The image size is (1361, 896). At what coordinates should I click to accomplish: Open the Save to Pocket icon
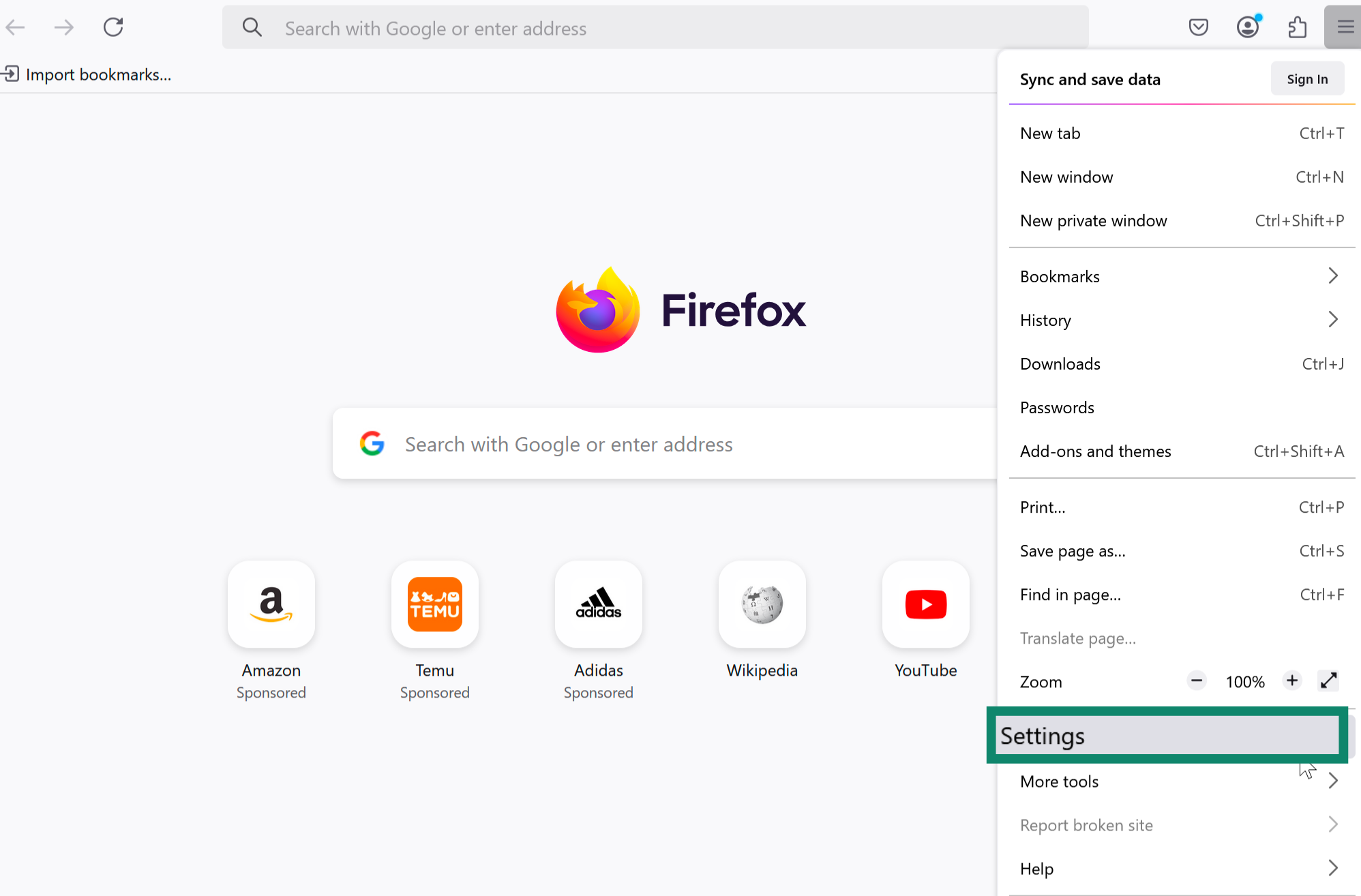pyautogui.click(x=1199, y=27)
